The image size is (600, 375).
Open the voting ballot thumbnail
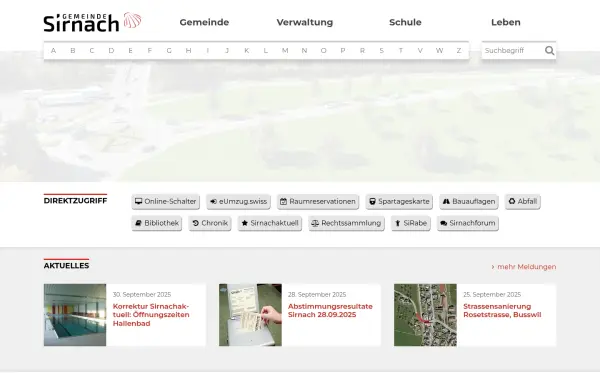point(250,315)
